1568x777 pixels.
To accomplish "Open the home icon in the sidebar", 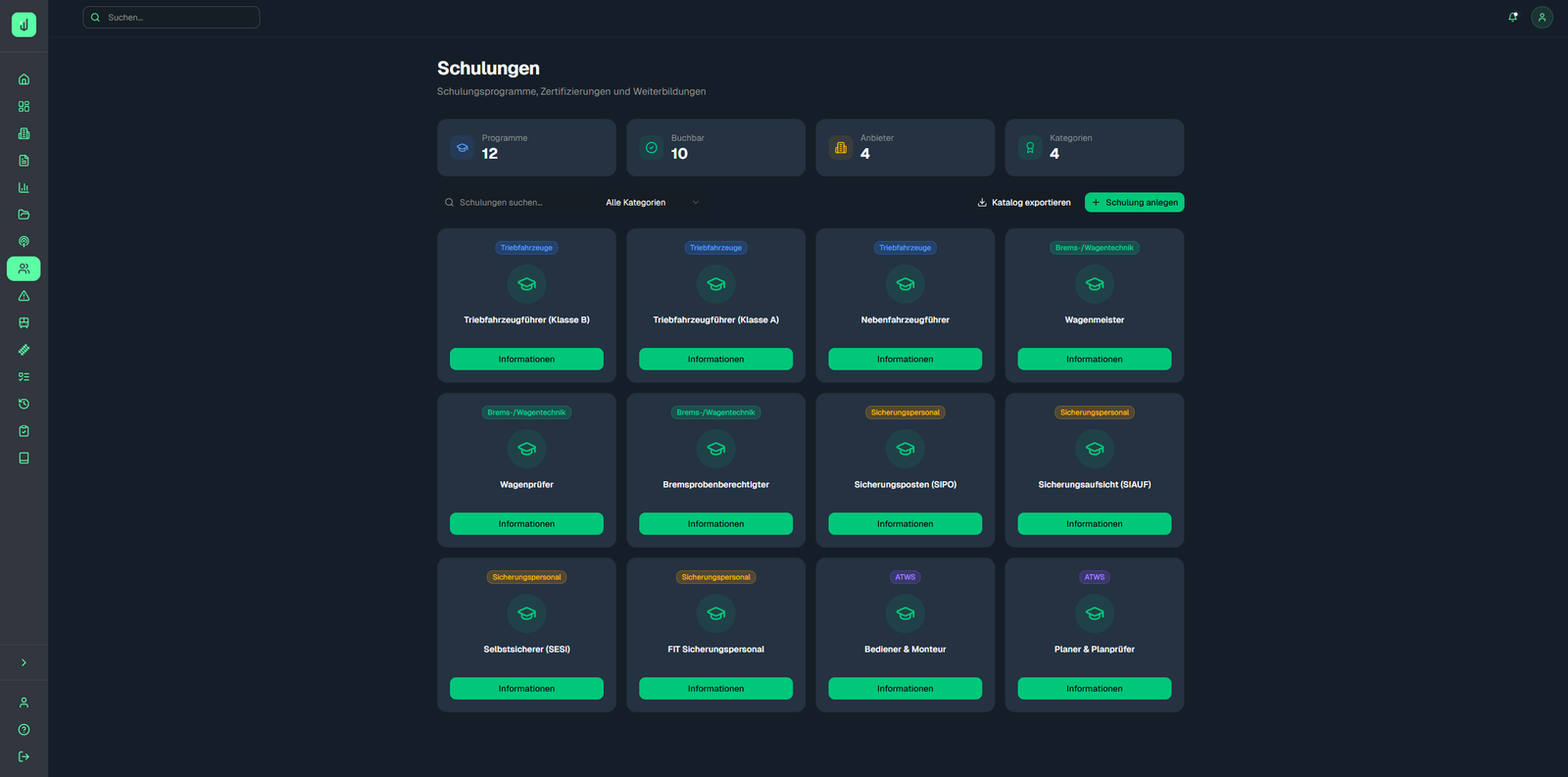I will point(24,79).
